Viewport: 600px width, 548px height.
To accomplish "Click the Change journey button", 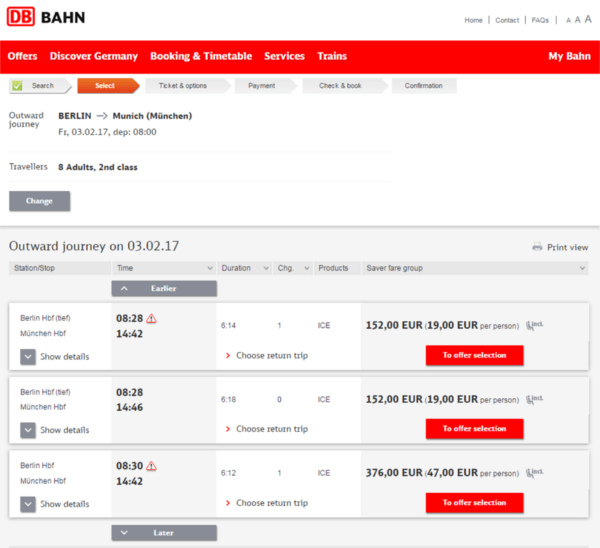I will (x=39, y=201).
